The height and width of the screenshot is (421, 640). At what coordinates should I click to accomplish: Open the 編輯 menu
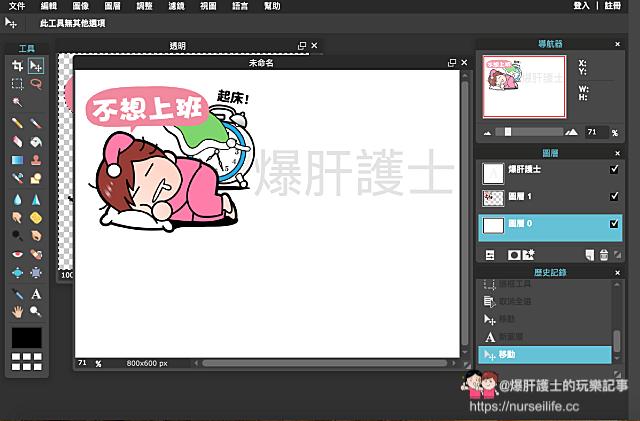[49, 6]
